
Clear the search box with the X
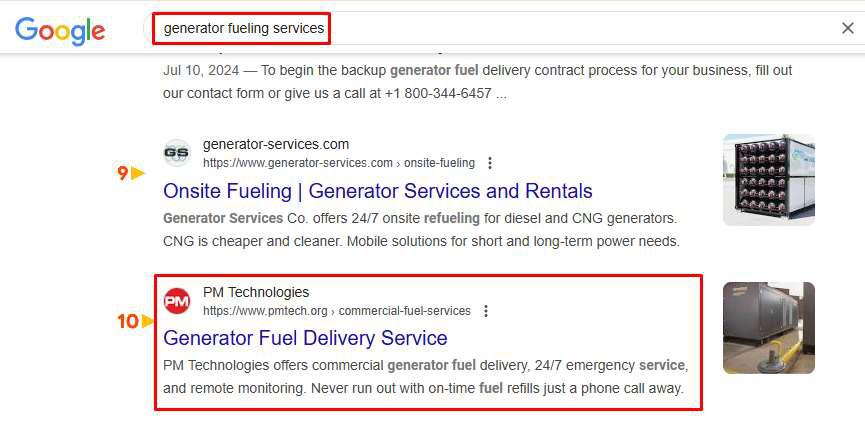pos(847,28)
